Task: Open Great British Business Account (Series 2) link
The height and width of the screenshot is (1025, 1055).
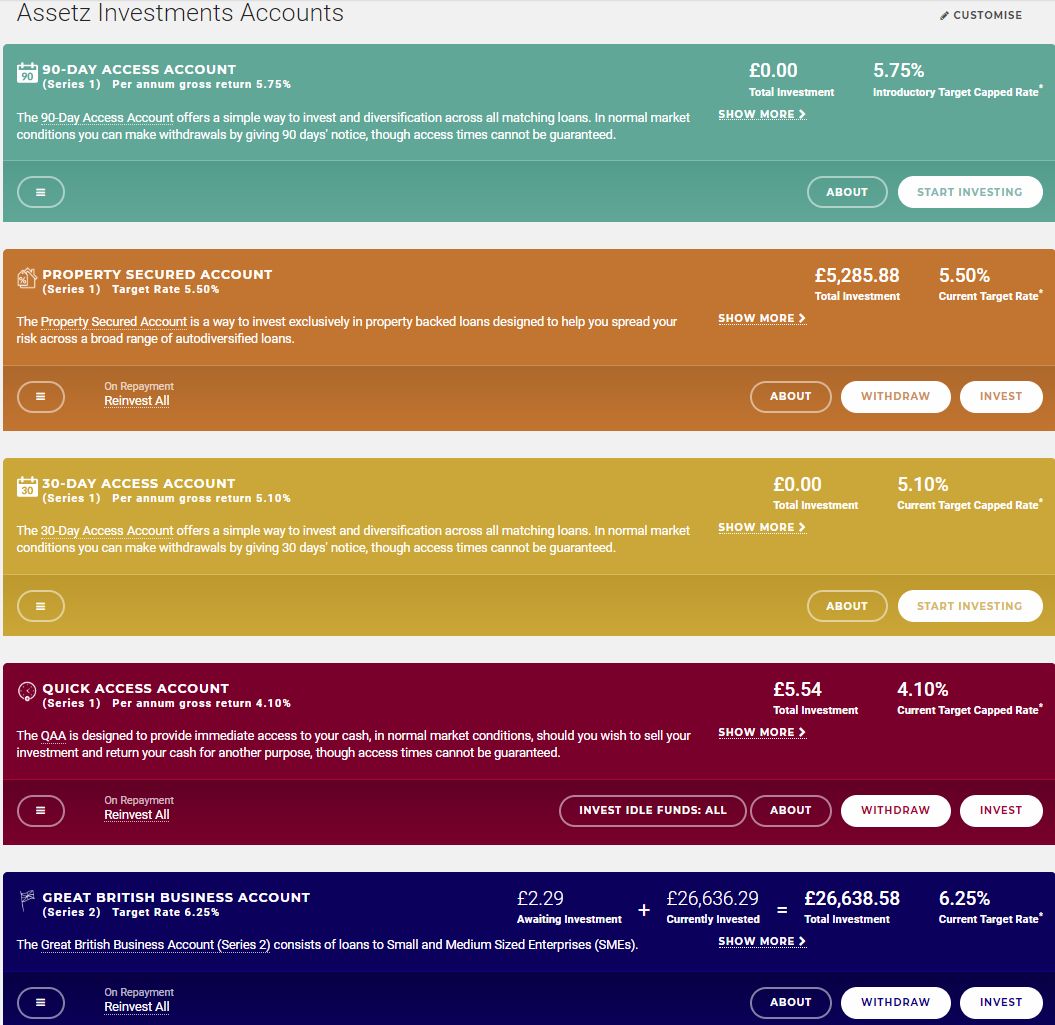Action: point(155,945)
